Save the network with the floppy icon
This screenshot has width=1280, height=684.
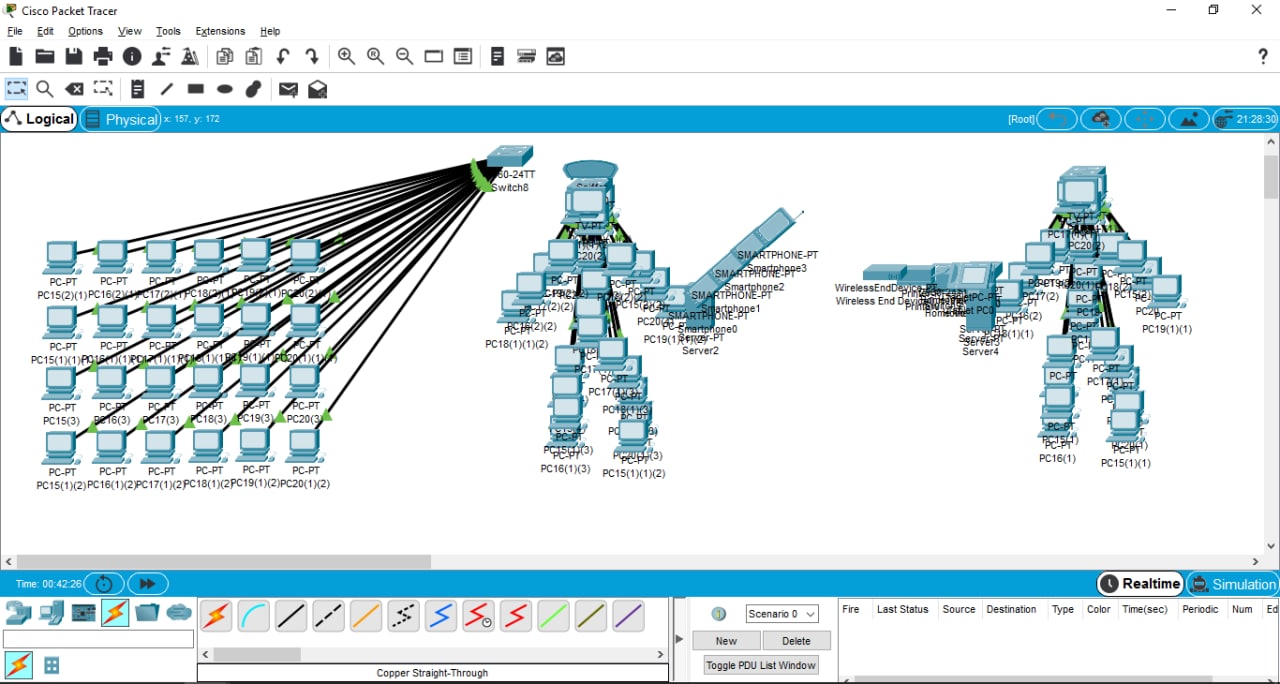click(x=74, y=57)
